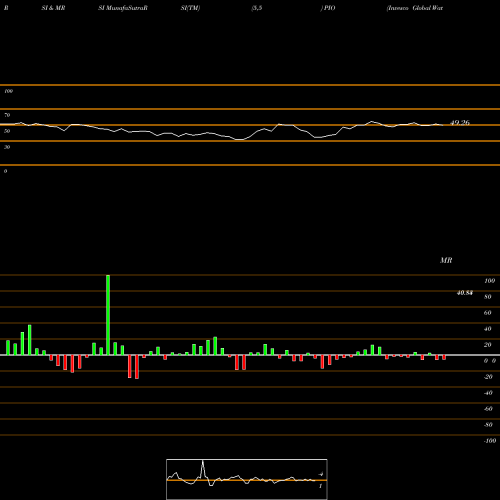Click the ') PIO' ticker label
The width and height of the screenshot is (500, 500).
tap(328, 8)
